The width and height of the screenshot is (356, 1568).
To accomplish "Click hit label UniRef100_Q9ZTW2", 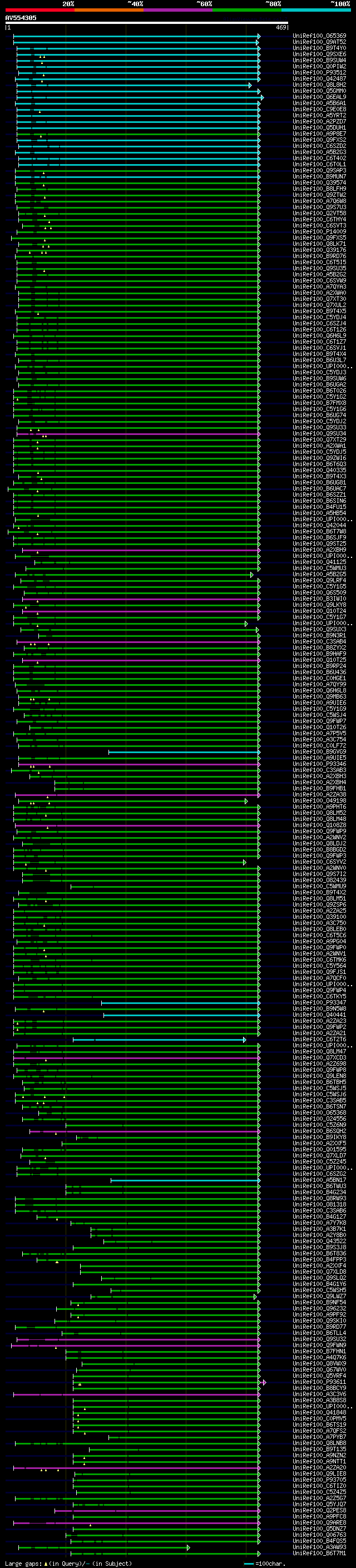I will click(319, 195).
